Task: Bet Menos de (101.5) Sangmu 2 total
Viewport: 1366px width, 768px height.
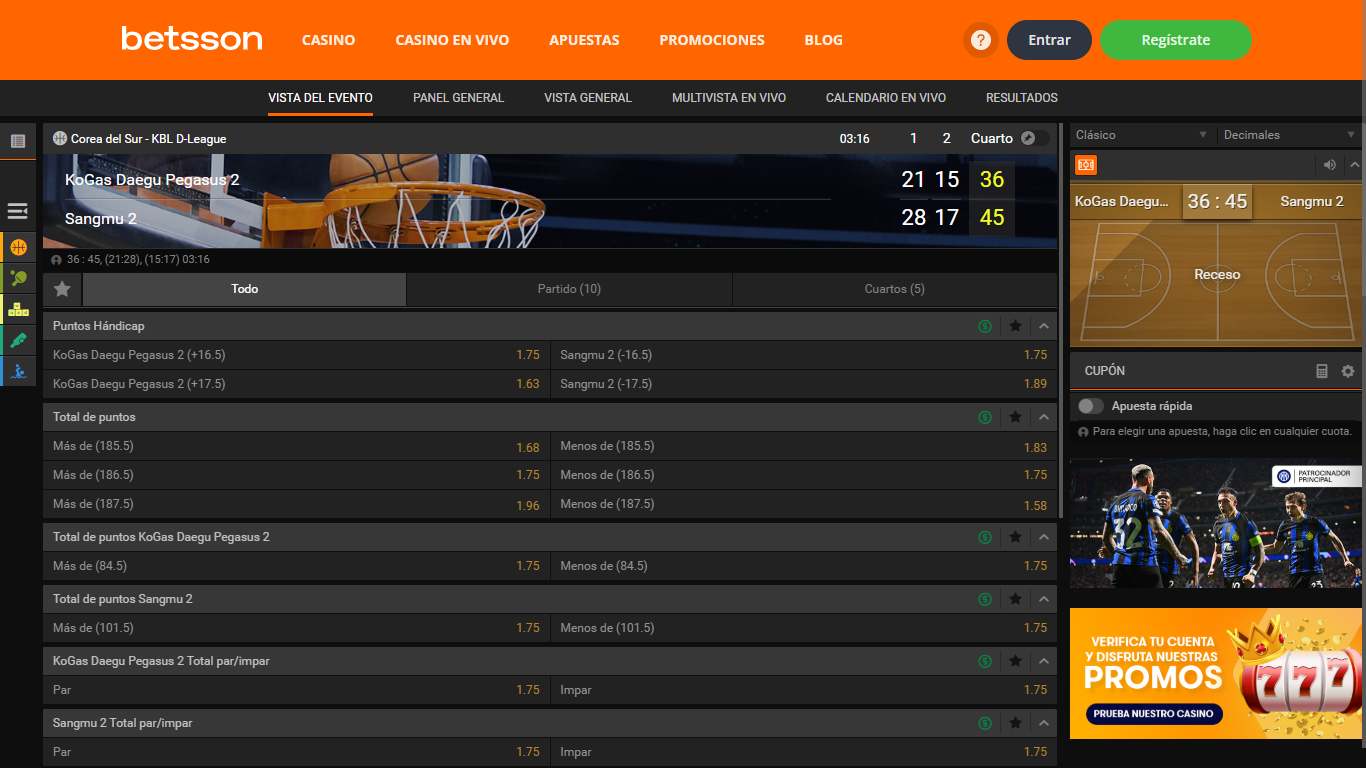Action: click(804, 628)
